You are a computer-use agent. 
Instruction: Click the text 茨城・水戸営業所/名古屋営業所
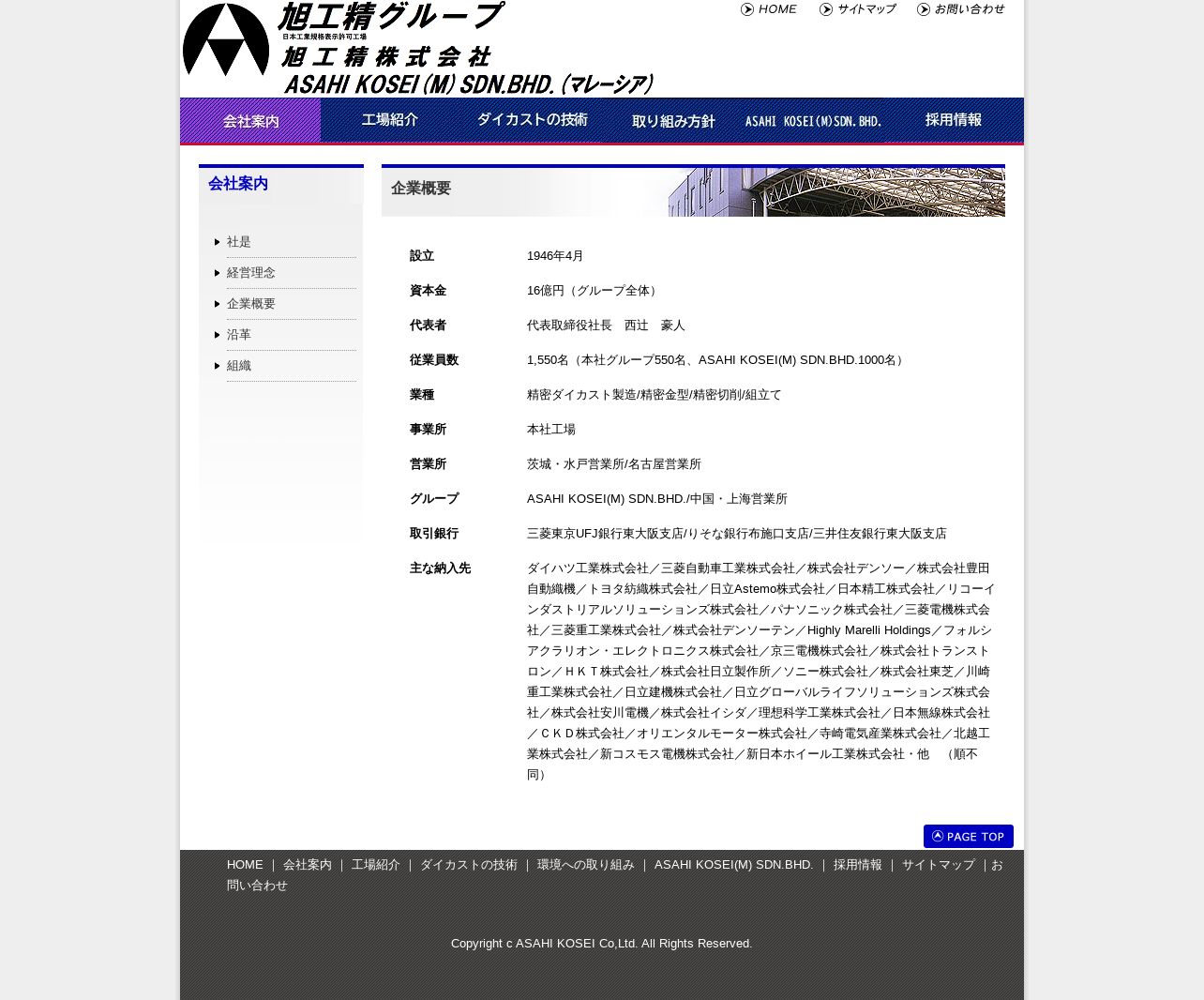(x=614, y=464)
